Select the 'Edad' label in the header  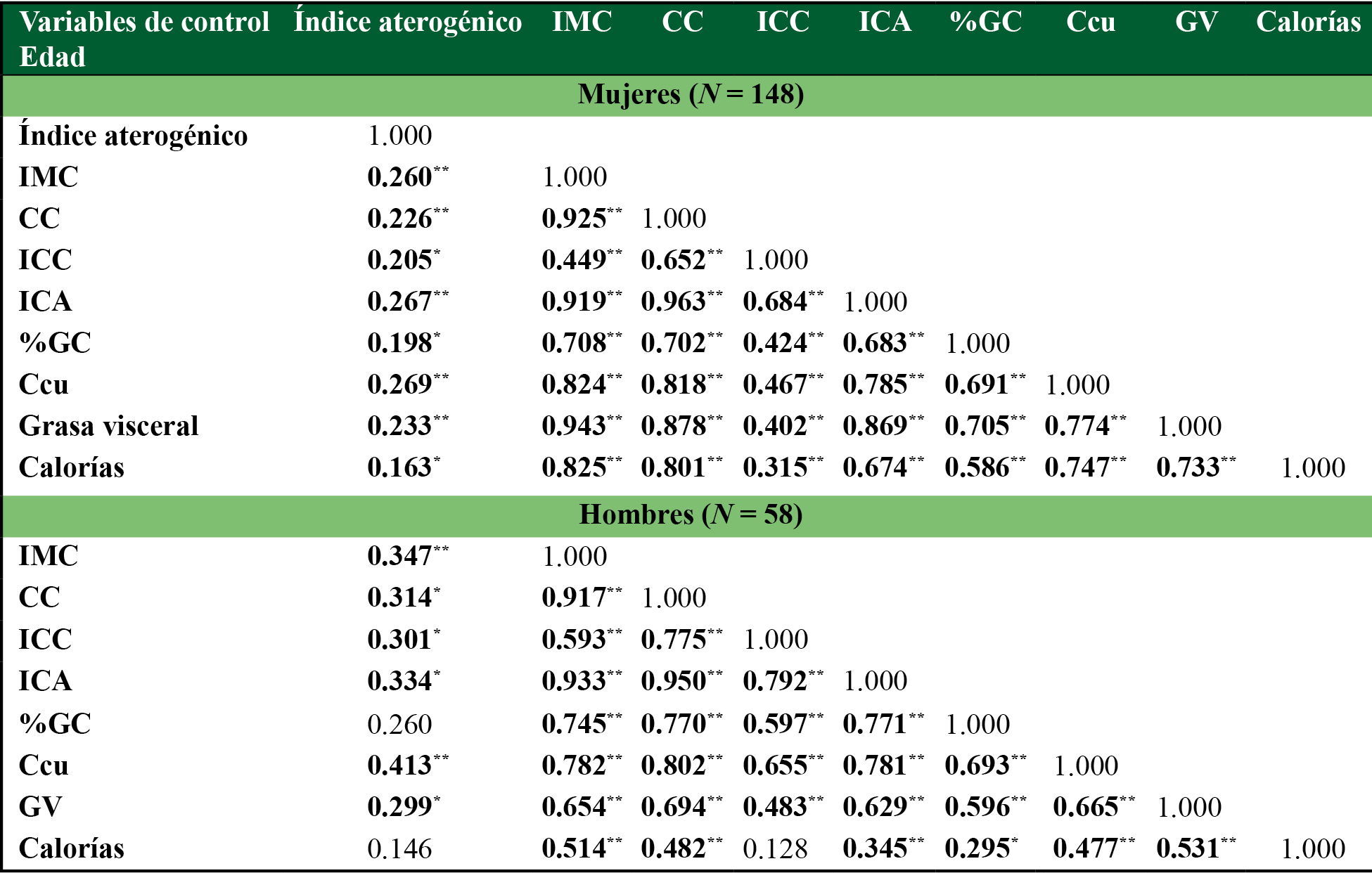pos(52,57)
